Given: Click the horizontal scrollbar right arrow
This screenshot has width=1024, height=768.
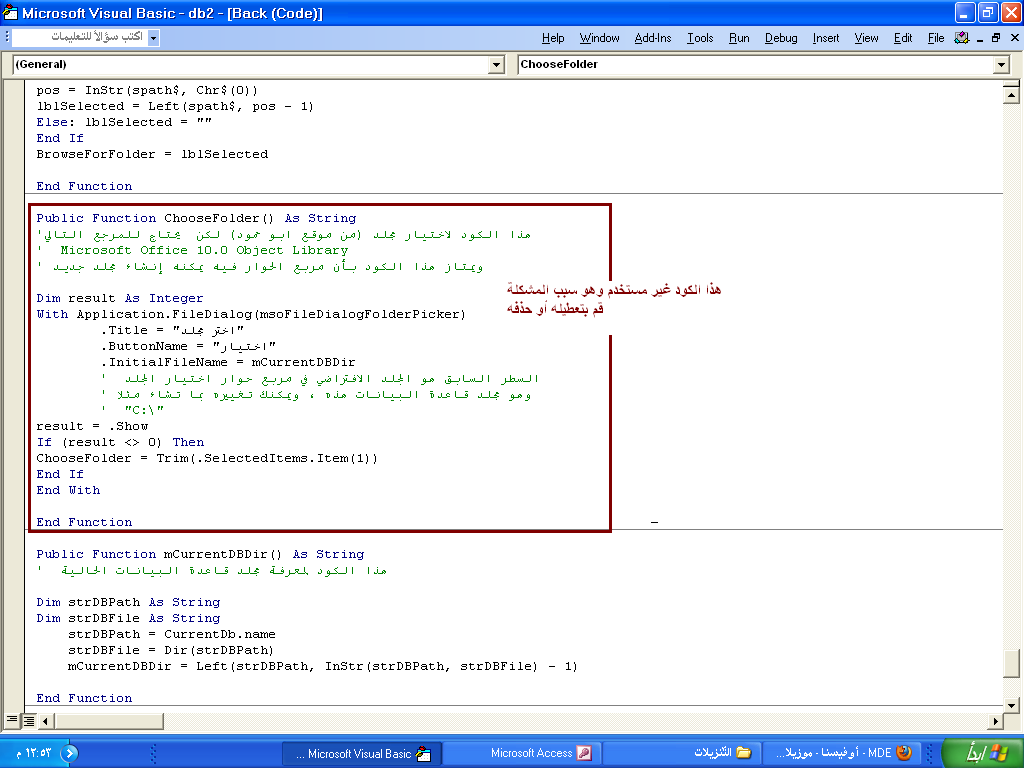Looking at the screenshot, I should (995, 720).
